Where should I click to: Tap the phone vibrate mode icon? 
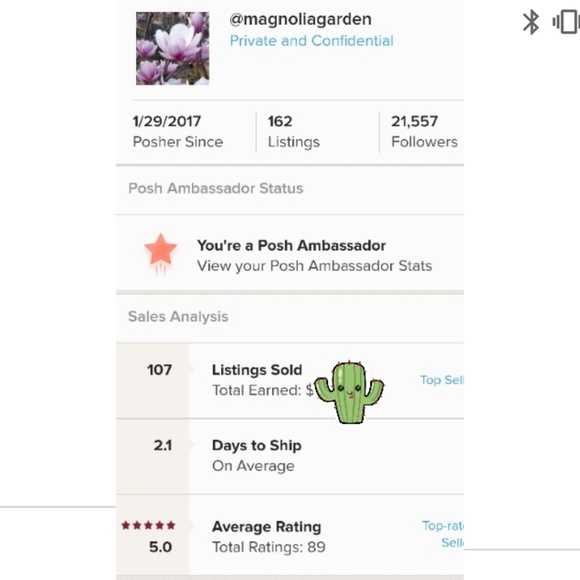566,22
